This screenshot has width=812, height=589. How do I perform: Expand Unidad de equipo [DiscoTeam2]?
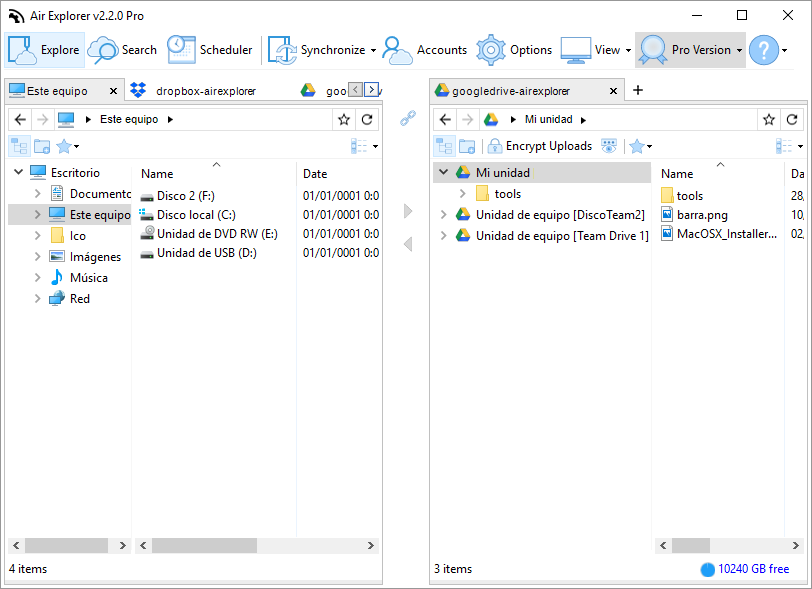[x=443, y=214]
